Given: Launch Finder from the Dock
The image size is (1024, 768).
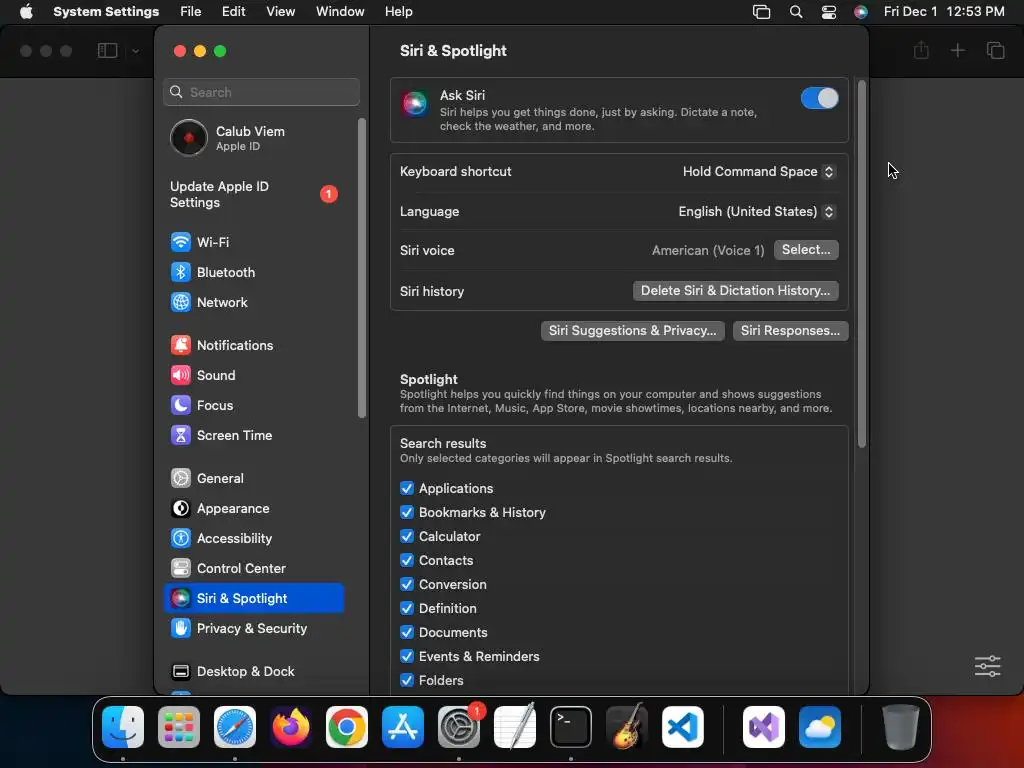Looking at the screenshot, I should coord(123,727).
